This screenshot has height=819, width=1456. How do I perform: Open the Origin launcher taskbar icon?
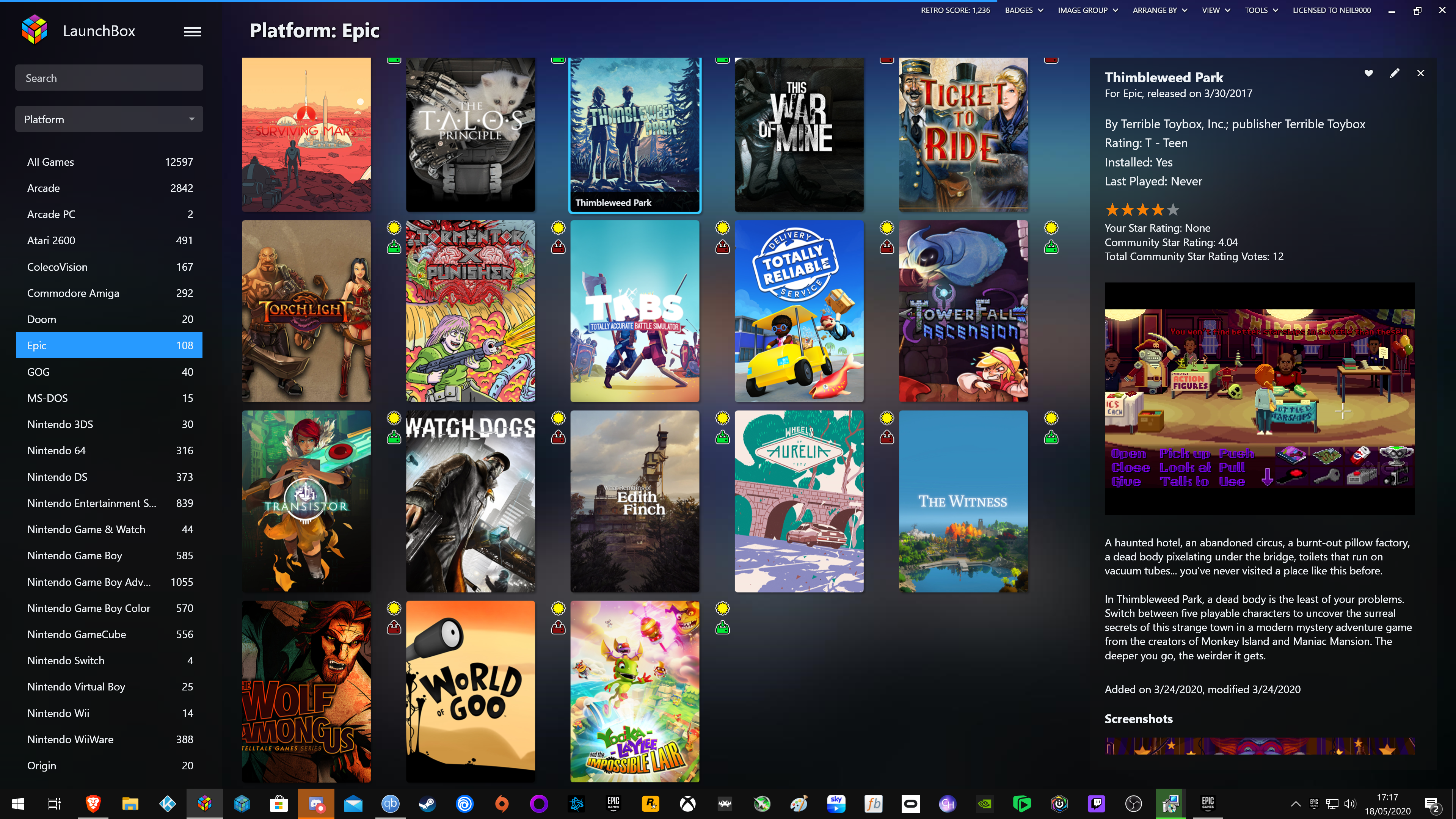coord(501,804)
